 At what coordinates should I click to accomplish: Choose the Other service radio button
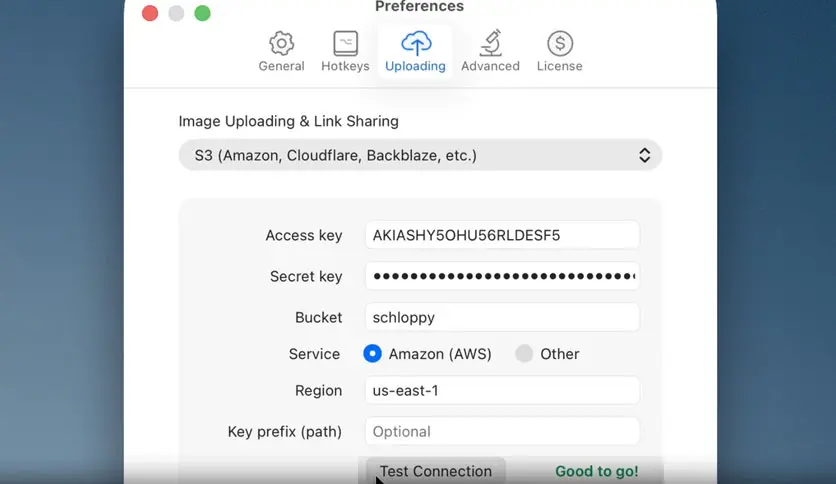point(524,353)
